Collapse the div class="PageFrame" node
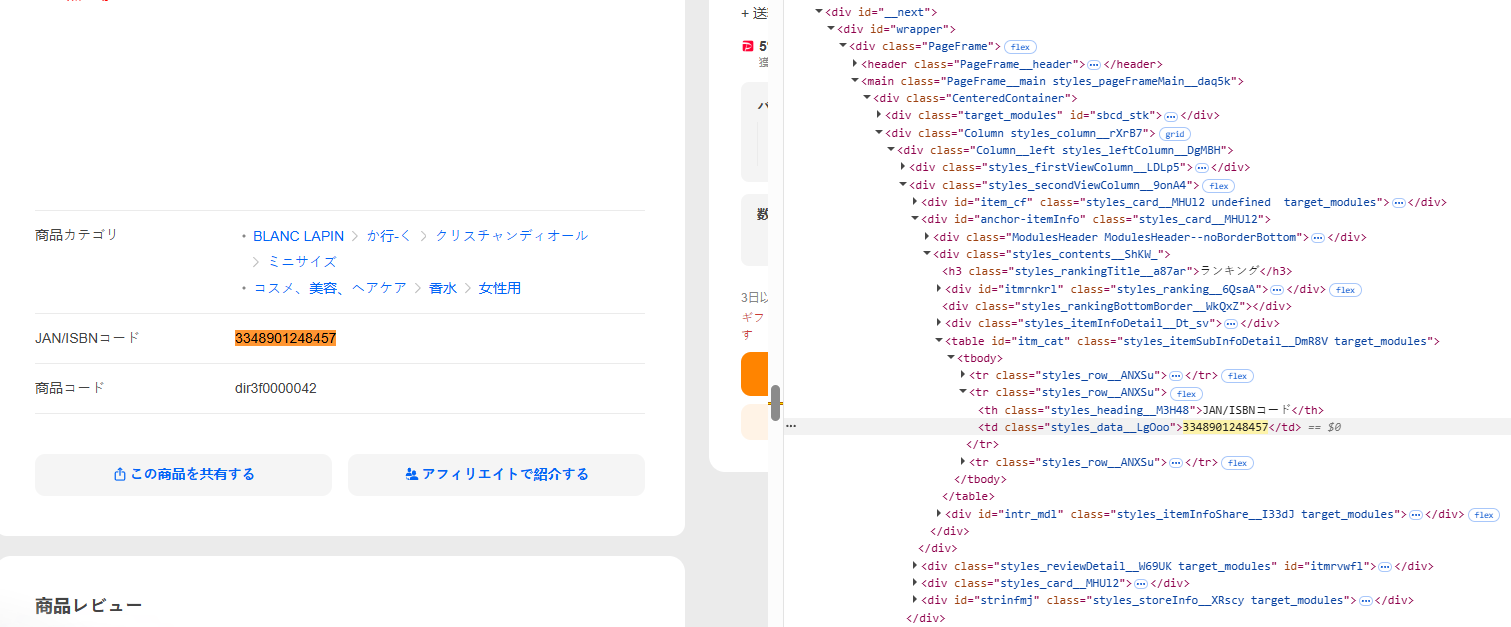This screenshot has width=1511, height=627. [x=843, y=46]
